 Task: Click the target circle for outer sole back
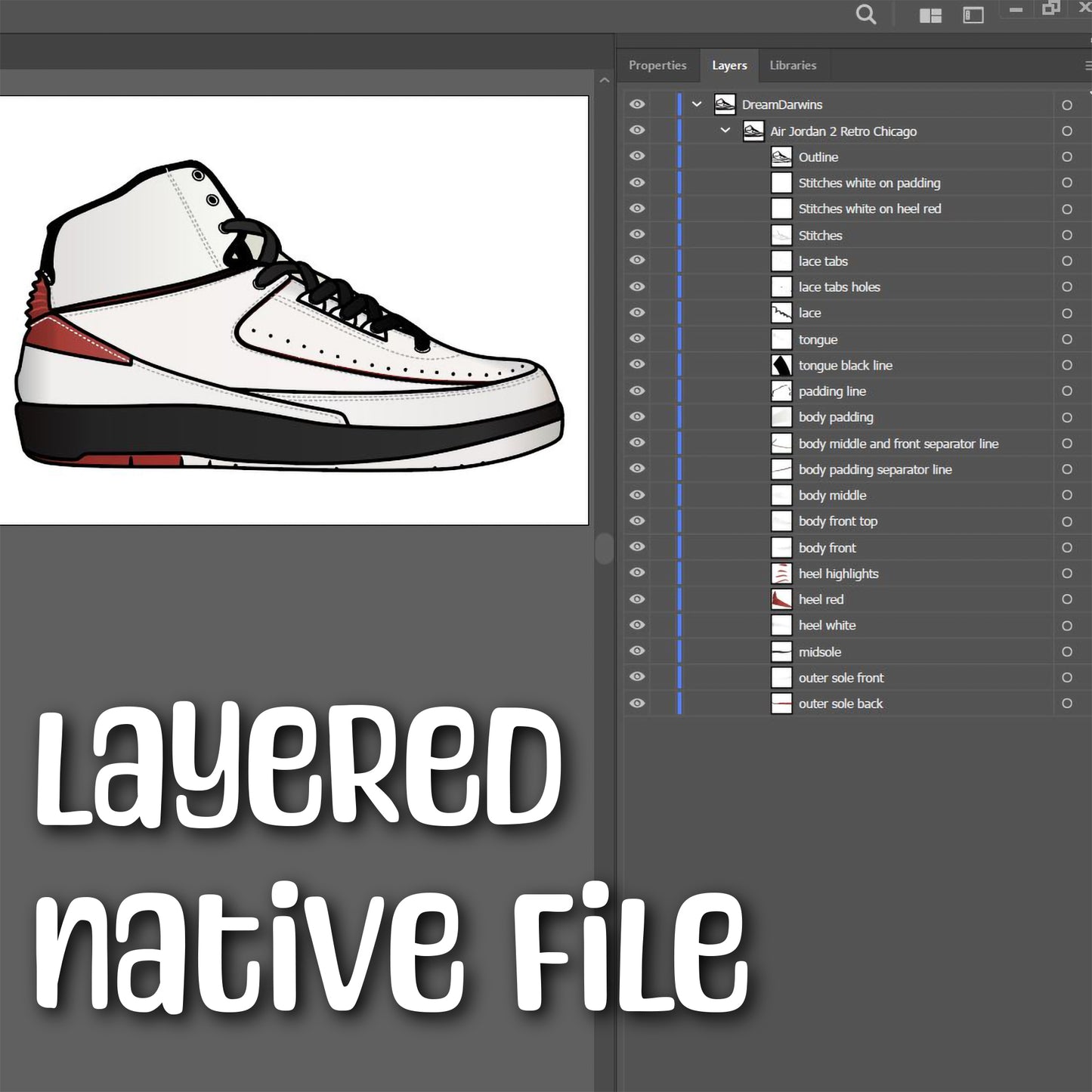coord(1067,704)
